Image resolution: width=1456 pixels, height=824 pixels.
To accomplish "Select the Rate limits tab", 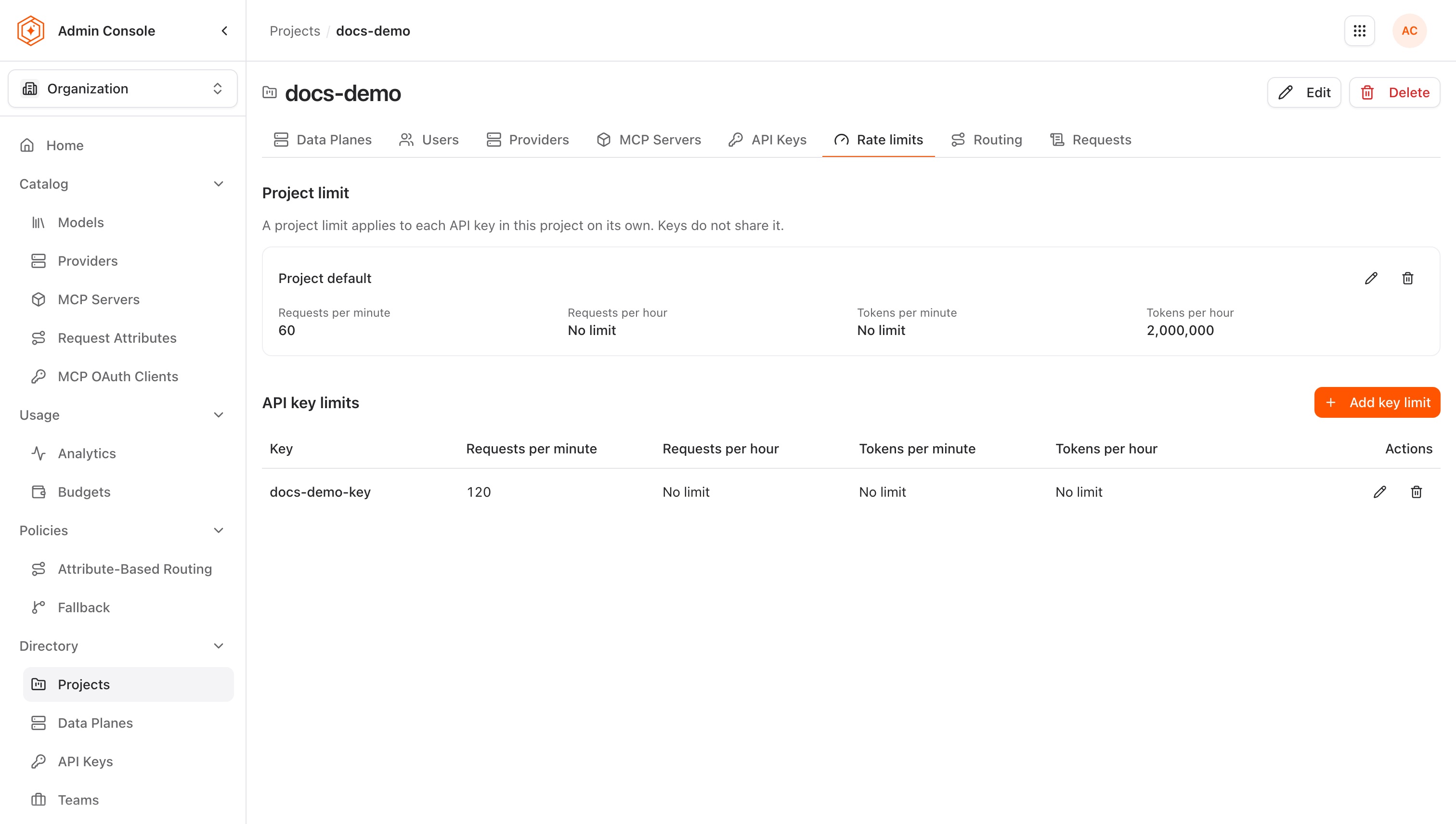I will 879,140.
